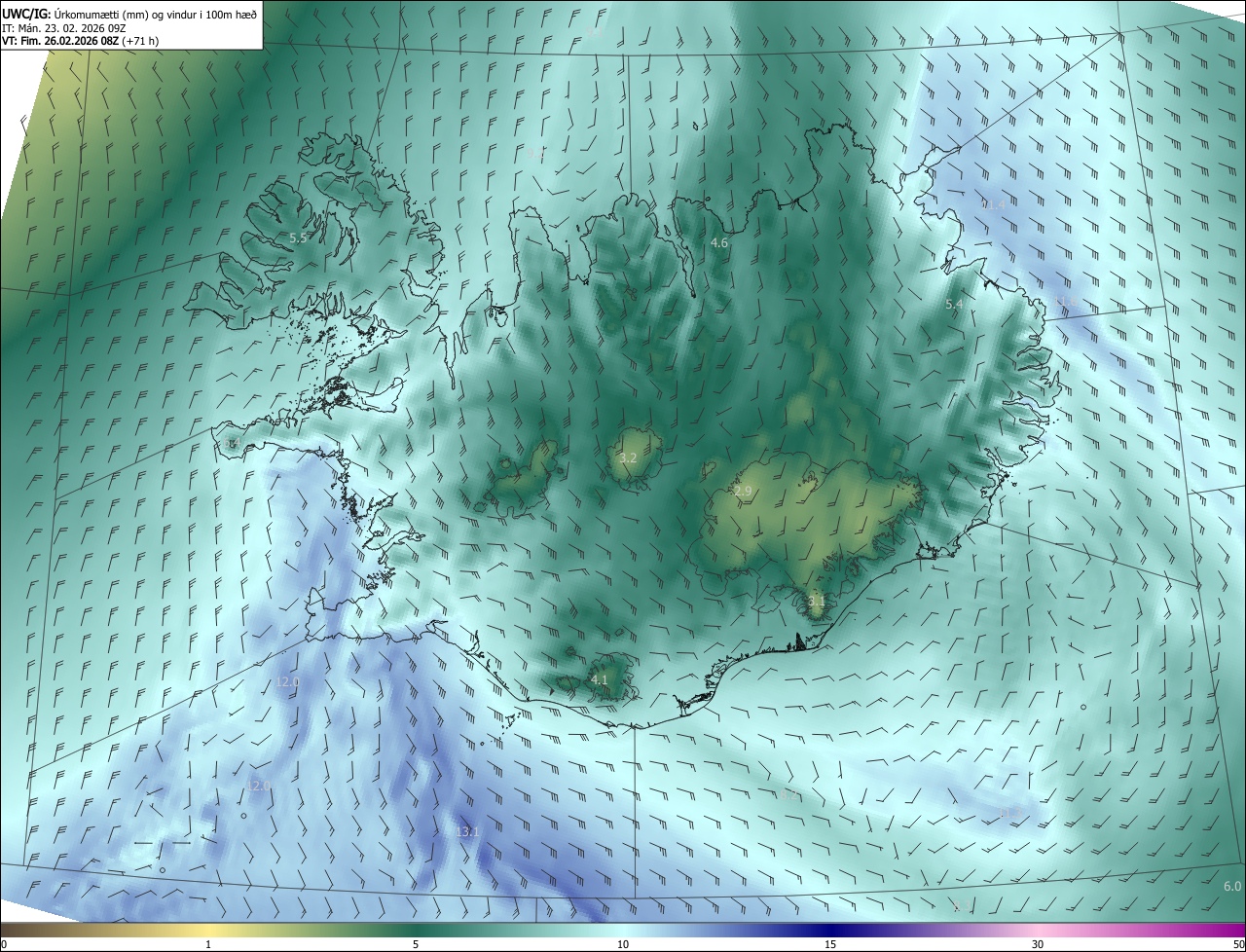Image resolution: width=1246 pixels, height=952 pixels.
Task: Click the 11.4 value off the northeast coast
Action: pos(994,204)
